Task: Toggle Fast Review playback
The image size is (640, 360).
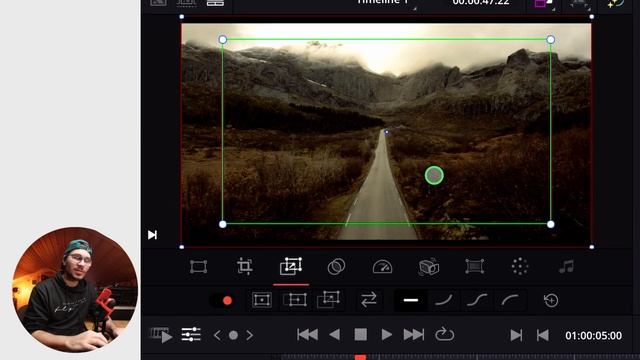Action: point(162,335)
